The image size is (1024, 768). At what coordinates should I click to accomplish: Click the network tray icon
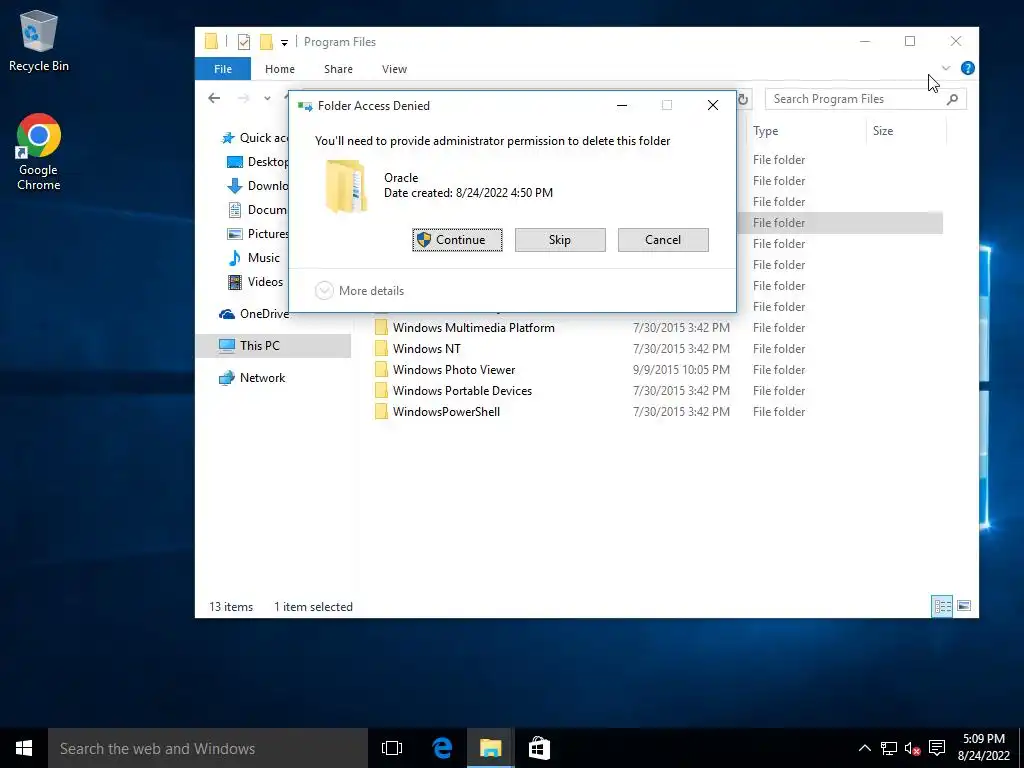(x=889, y=748)
